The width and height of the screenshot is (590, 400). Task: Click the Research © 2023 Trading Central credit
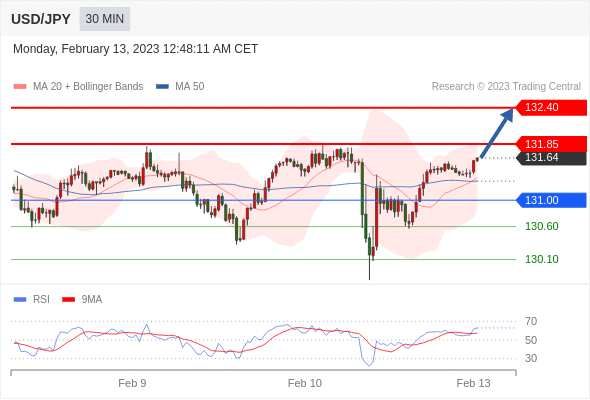[506, 87]
